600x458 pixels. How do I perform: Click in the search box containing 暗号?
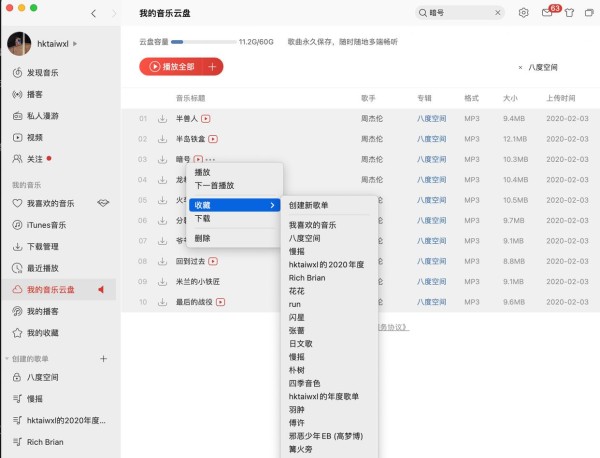coord(459,13)
